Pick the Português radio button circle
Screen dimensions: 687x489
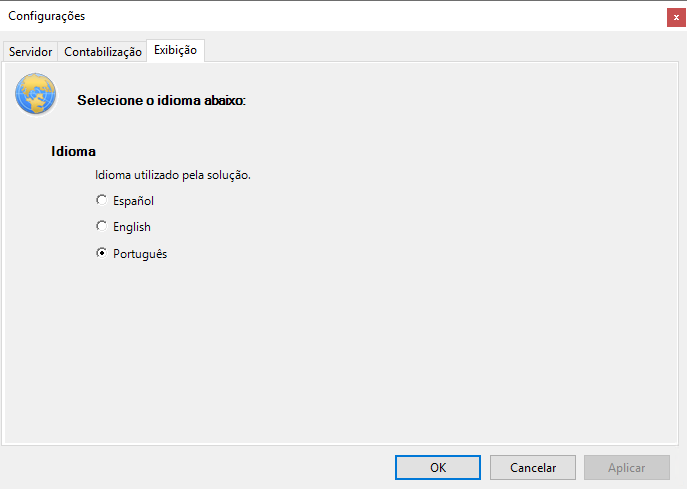coord(101,253)
